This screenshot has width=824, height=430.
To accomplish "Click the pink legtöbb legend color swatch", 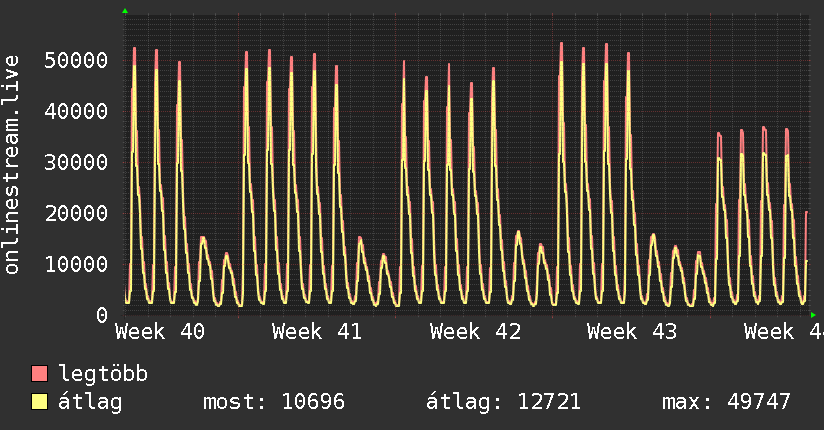I will [x=39, y=373].
